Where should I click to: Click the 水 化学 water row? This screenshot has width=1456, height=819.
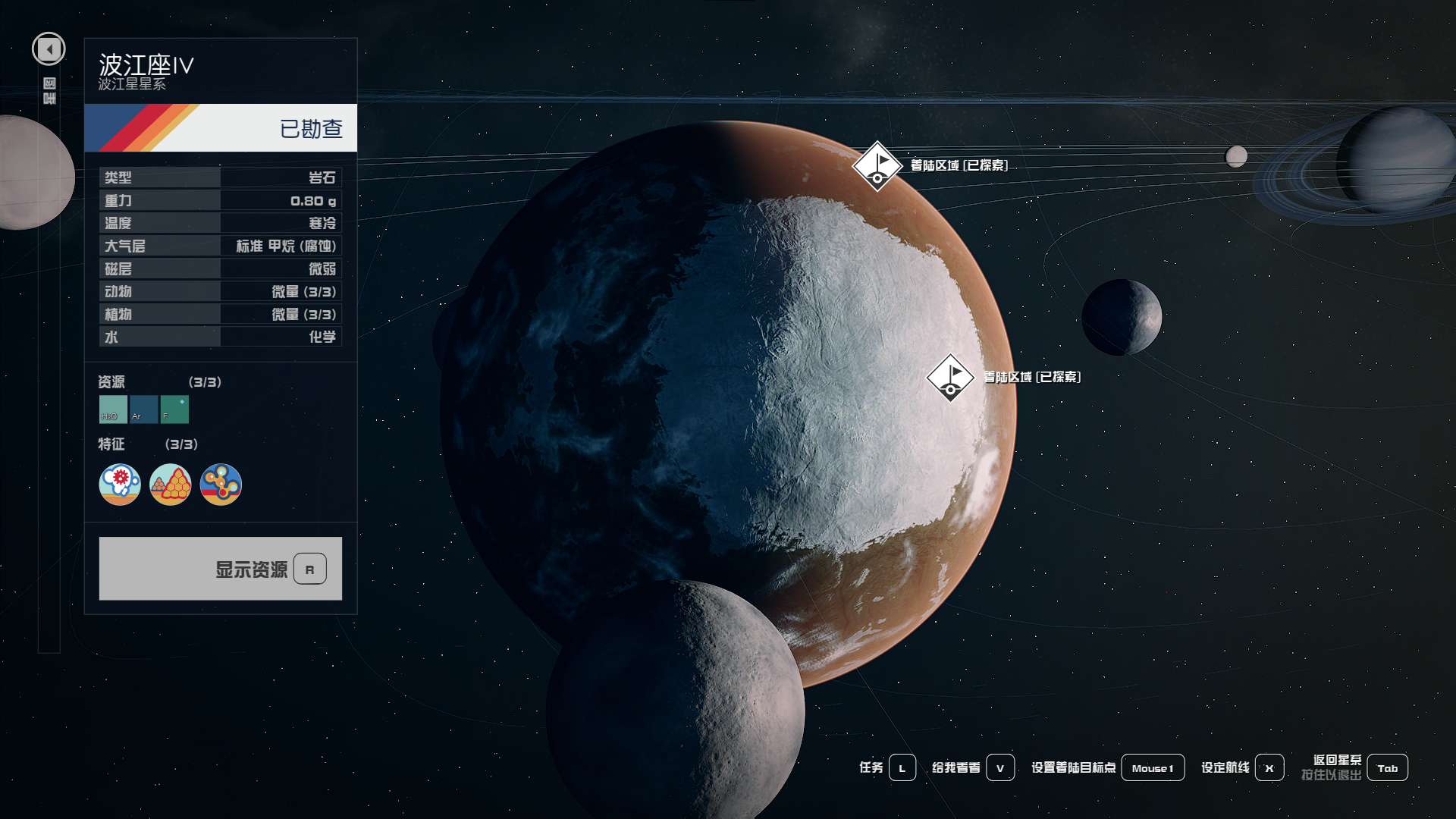[221, 337]
